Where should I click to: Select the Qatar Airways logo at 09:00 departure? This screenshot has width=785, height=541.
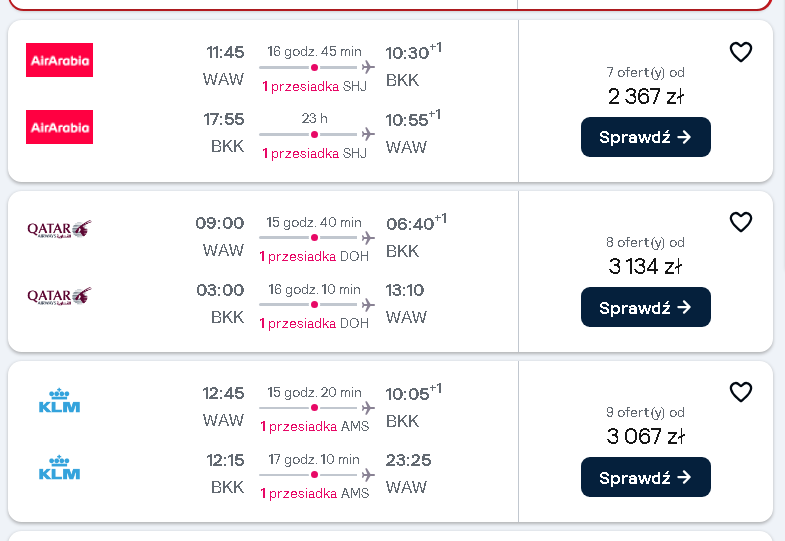click(x=59, y=230)
